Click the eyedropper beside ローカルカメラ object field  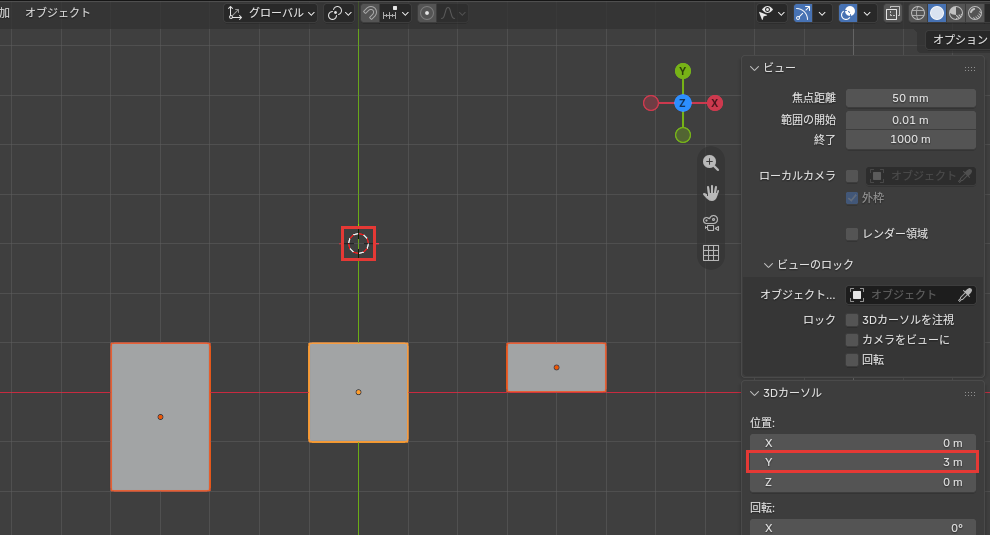(x=965, y=176)
